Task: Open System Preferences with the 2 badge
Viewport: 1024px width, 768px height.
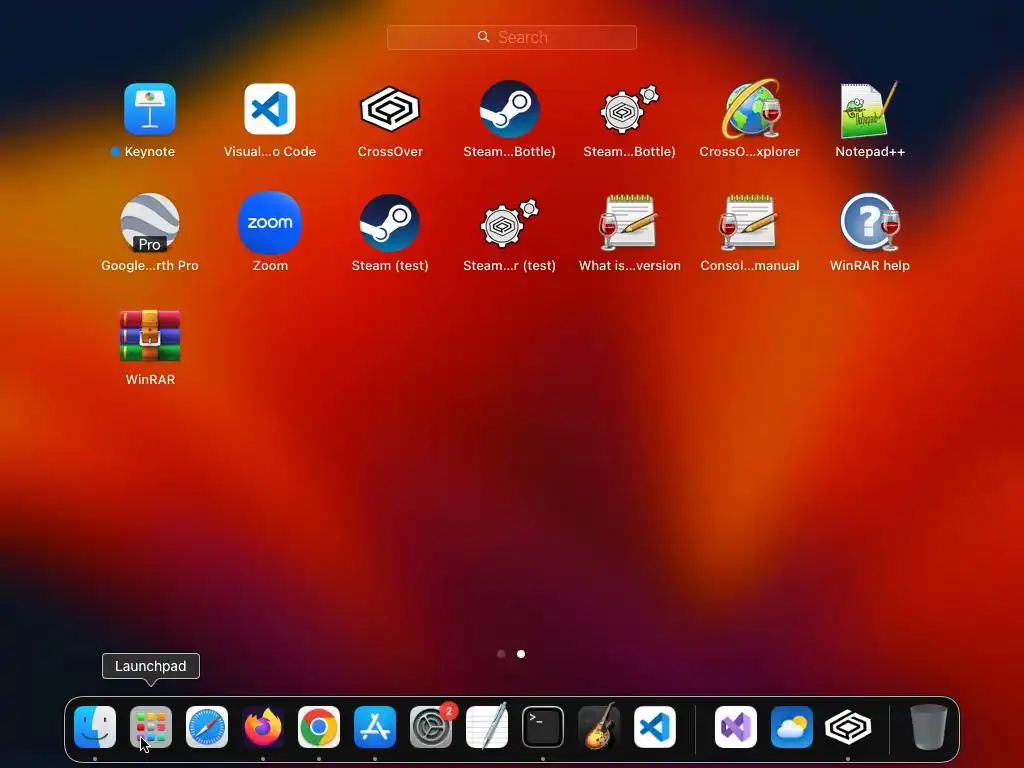Action: click(431, 727)
